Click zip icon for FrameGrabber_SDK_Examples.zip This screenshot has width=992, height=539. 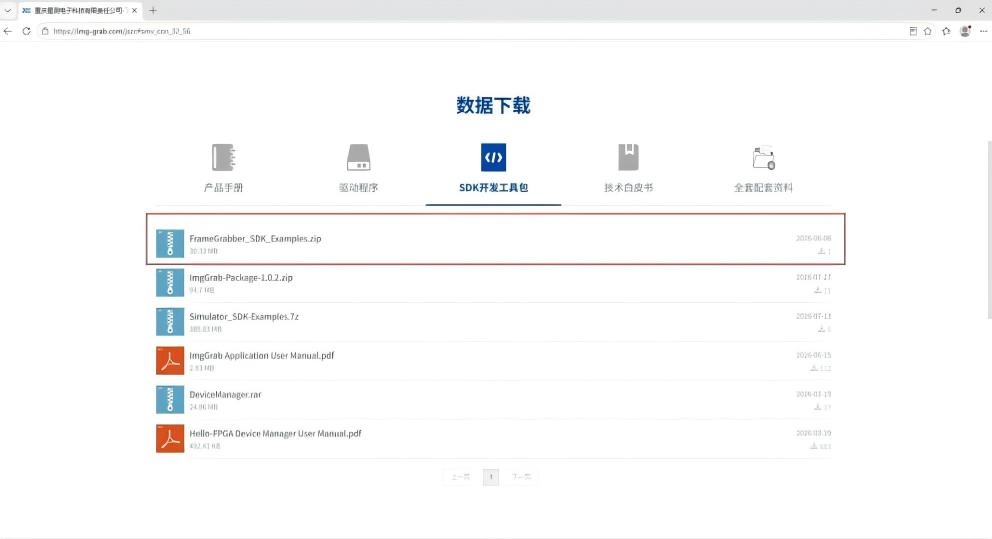pyautogui.click(x=170, y=244)
